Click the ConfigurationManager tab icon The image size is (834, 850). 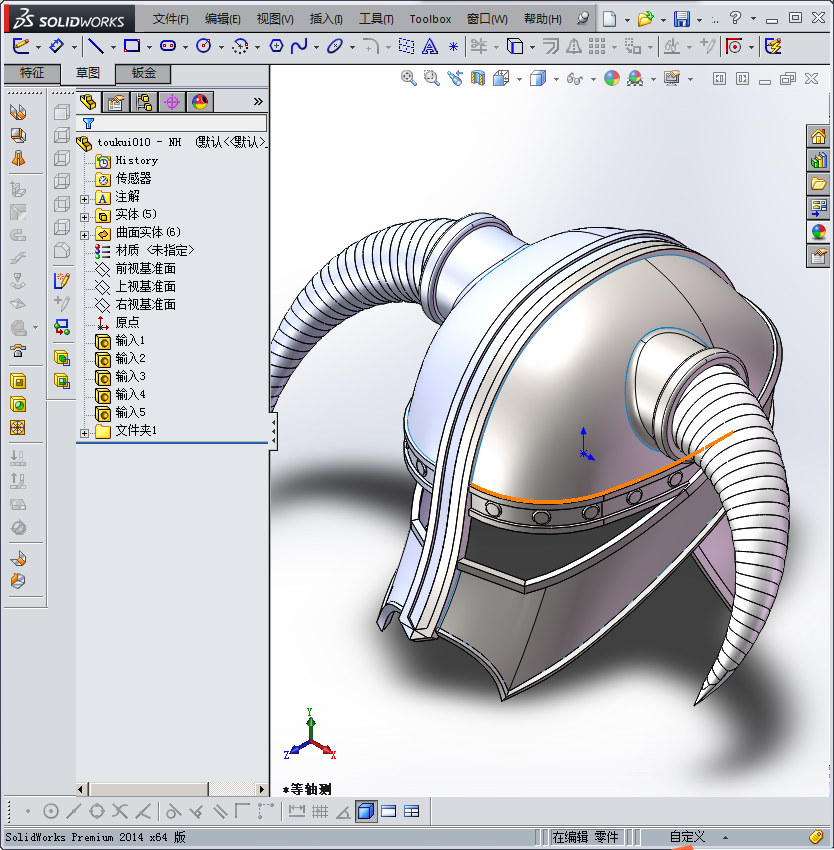coord(143,101)
